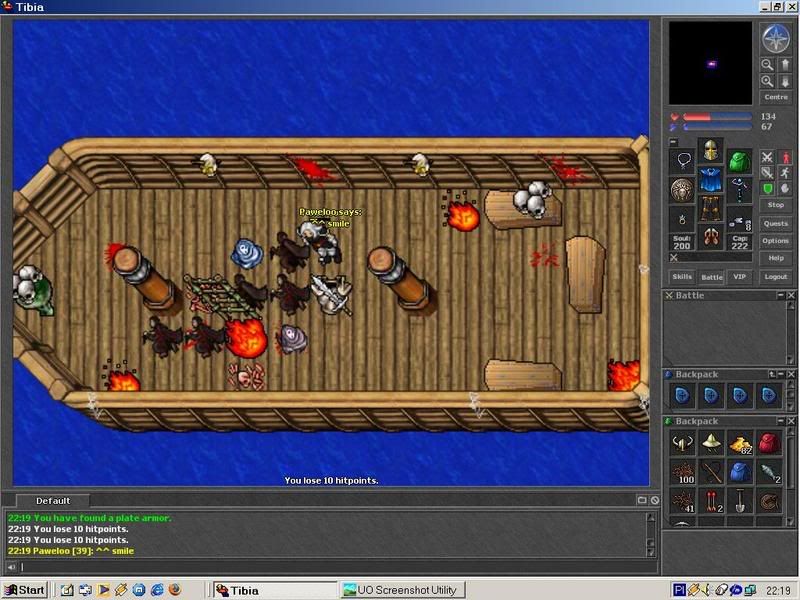Go up one container level in blue Backpack
Screen dimensions: 800x600
click(772, 374)
